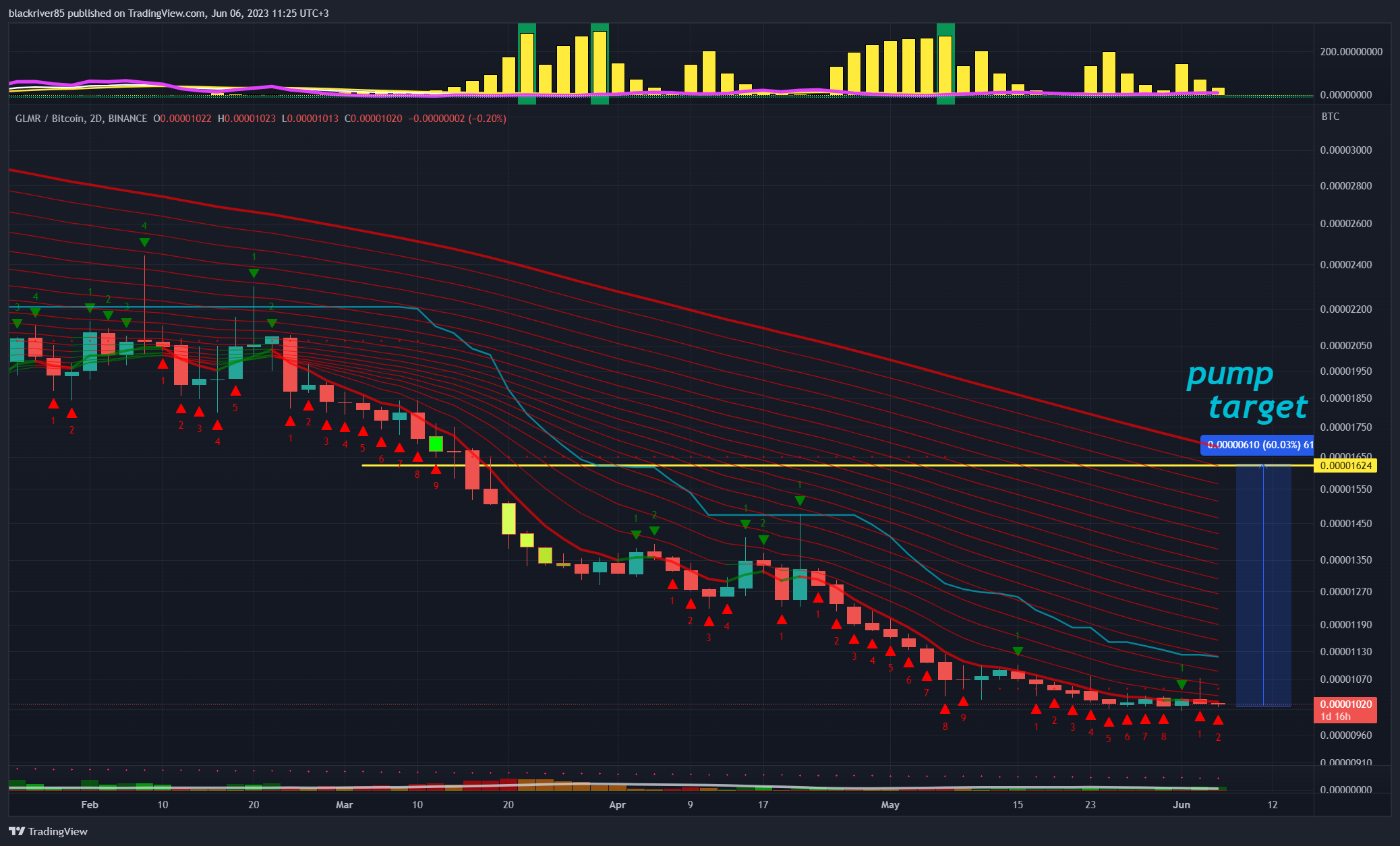Click the bright green candle in mid-March

pos(436,444)
